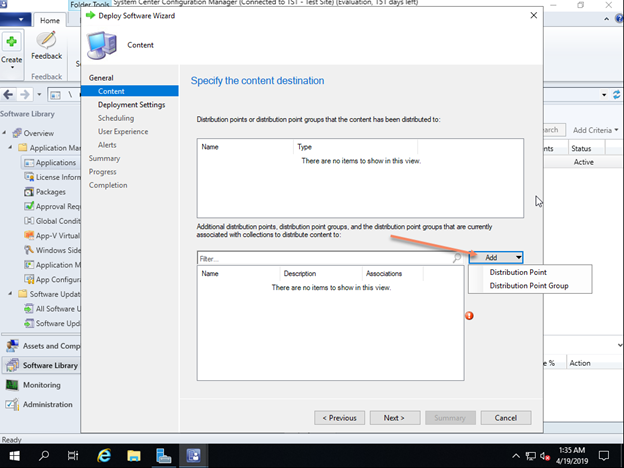Select the Applications node icon
Viewport: 624px width, 468px height.
pyautogui.click(x=29, y=162)
